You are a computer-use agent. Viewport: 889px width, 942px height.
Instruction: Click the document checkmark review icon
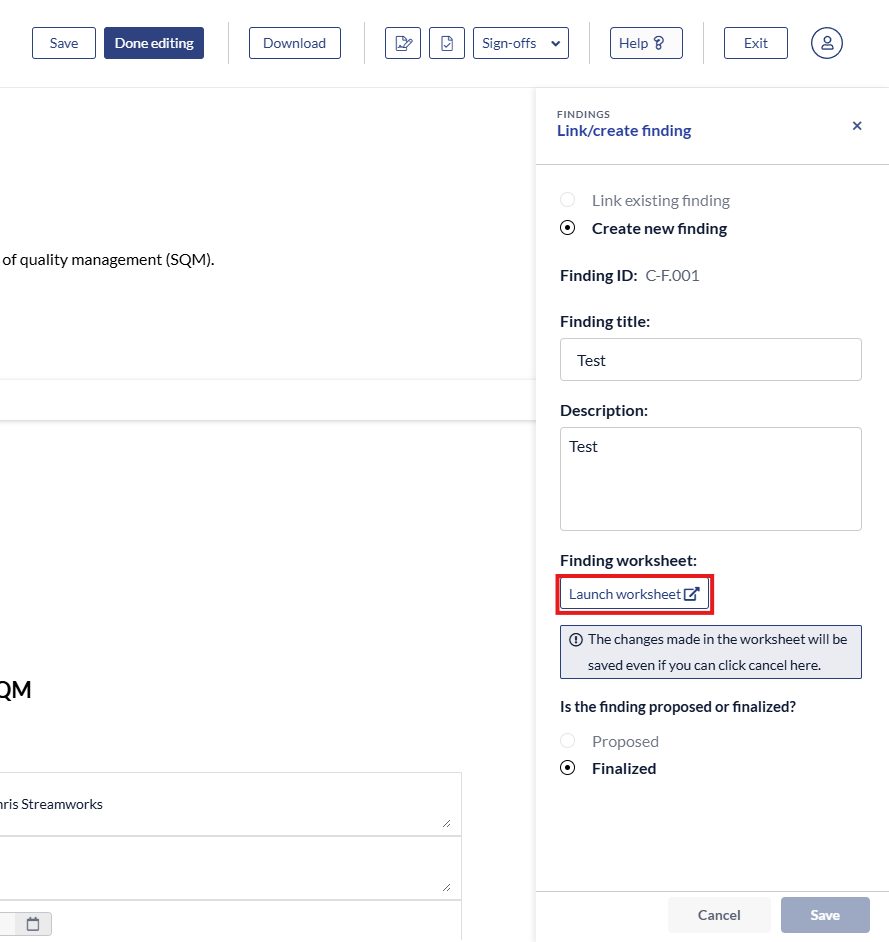[447, 43]
